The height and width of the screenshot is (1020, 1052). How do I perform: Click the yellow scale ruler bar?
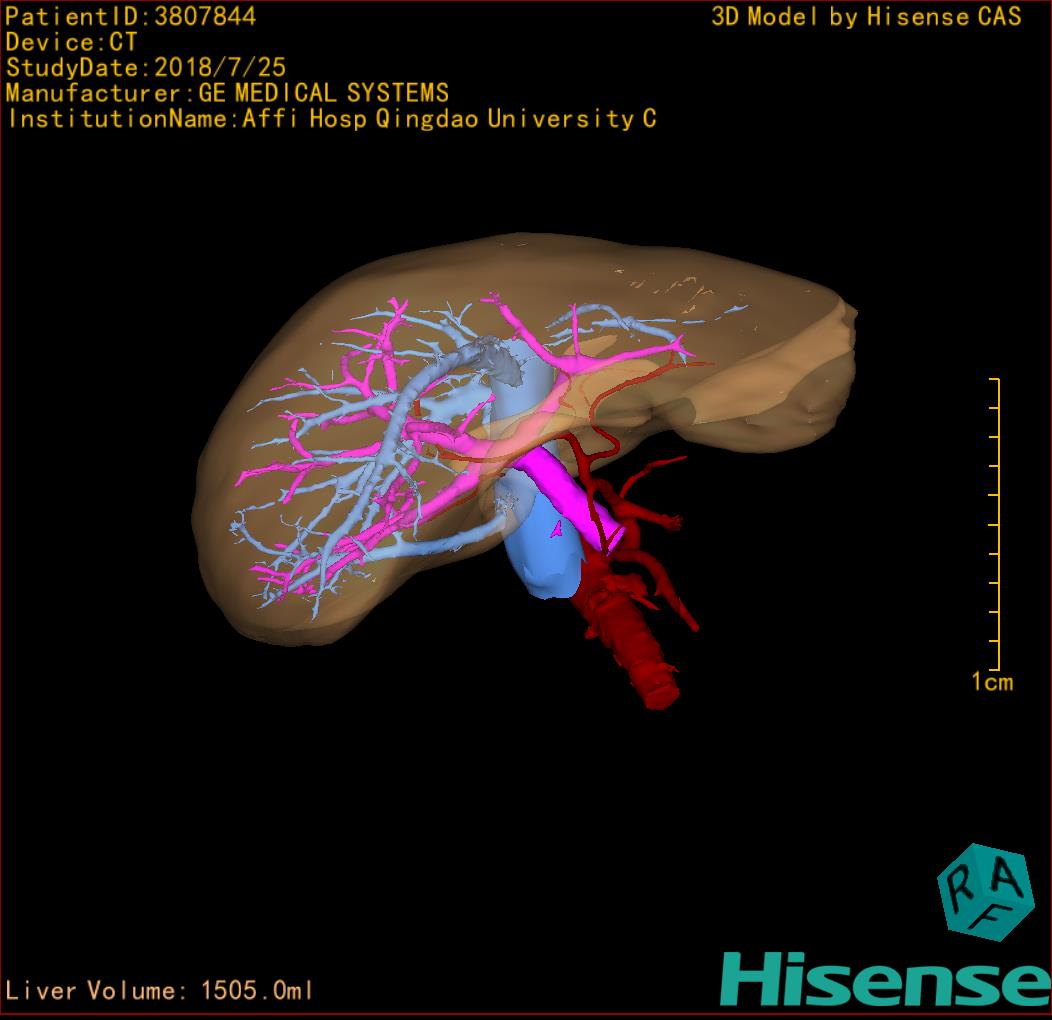pos(997,525)
